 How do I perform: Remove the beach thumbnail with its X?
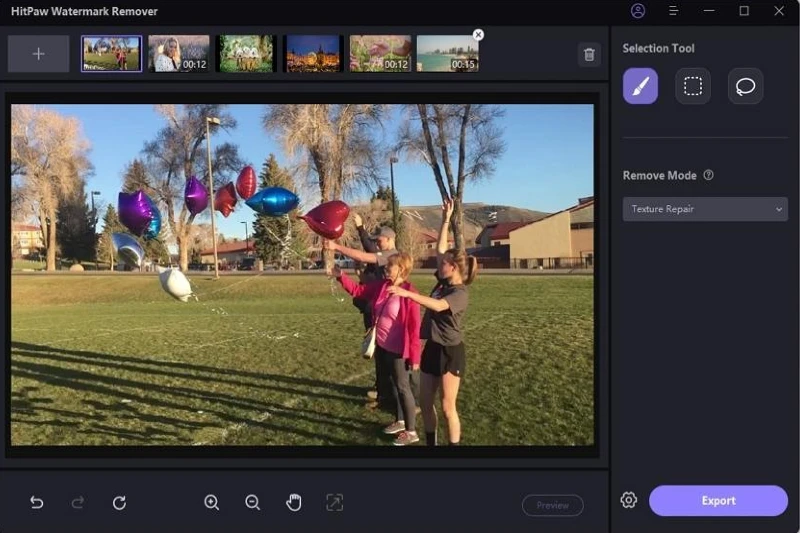pos(478,35)
